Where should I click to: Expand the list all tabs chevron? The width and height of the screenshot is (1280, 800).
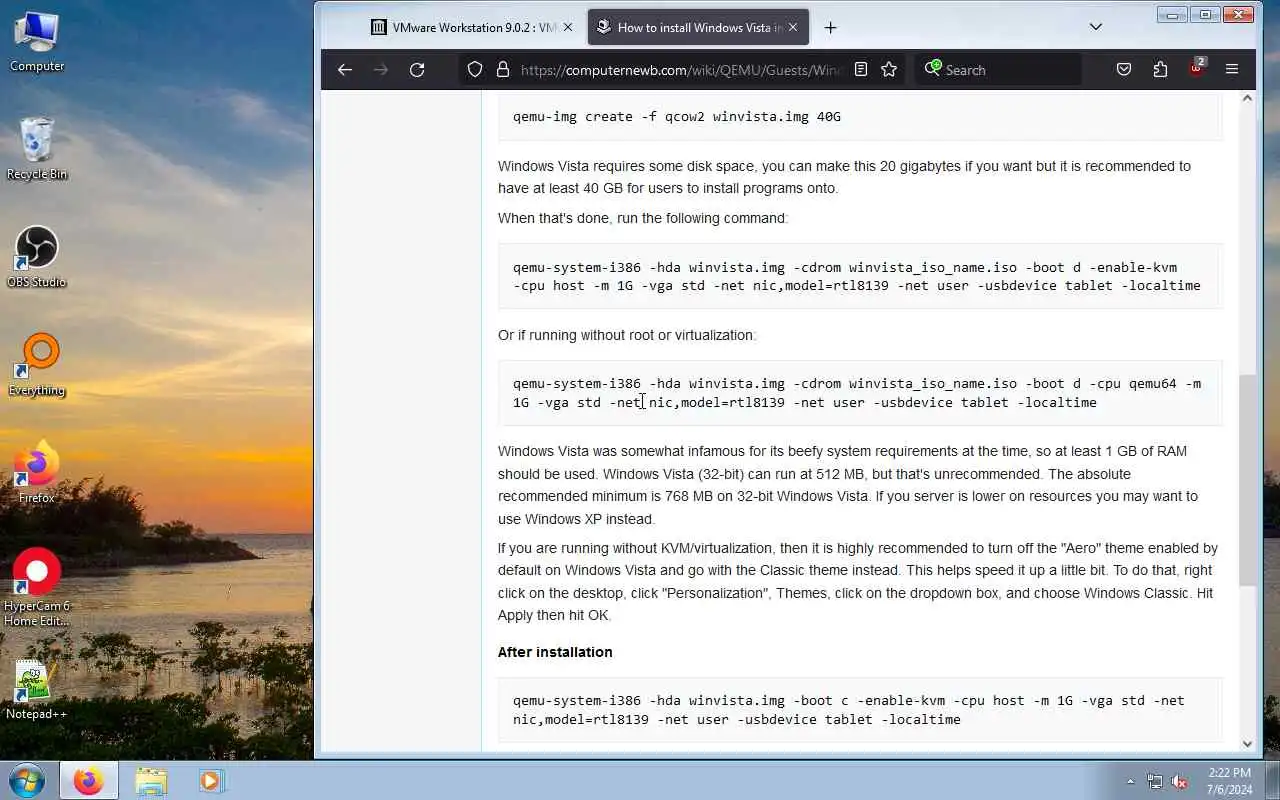1096,27
